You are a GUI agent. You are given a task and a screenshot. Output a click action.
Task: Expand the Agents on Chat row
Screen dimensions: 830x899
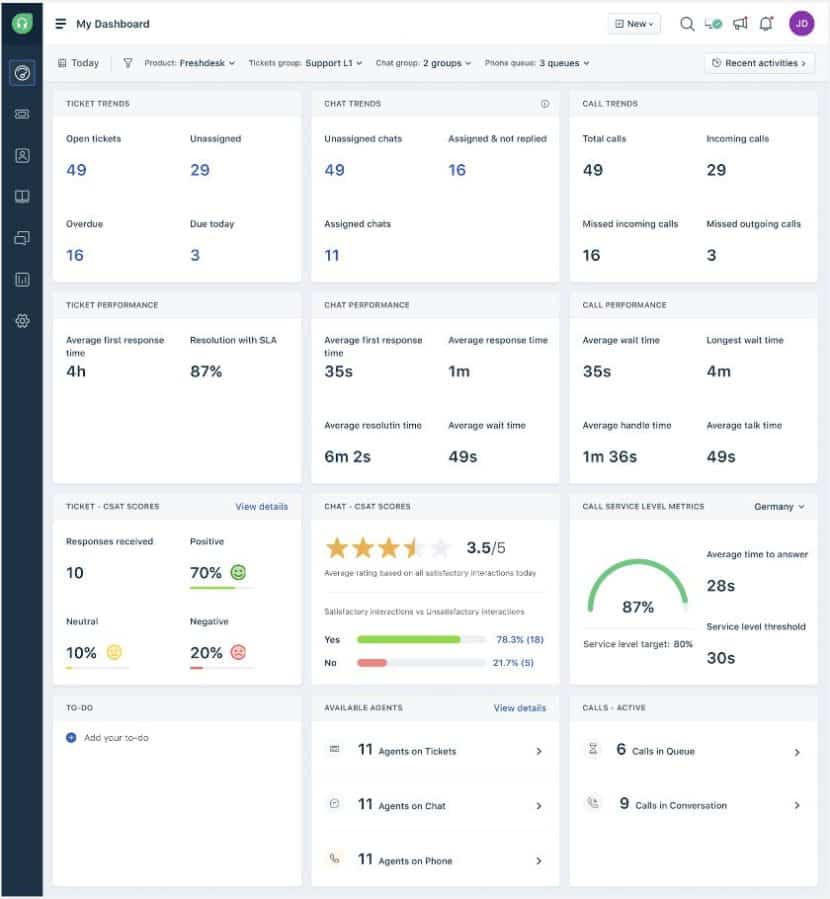(434, 805)
